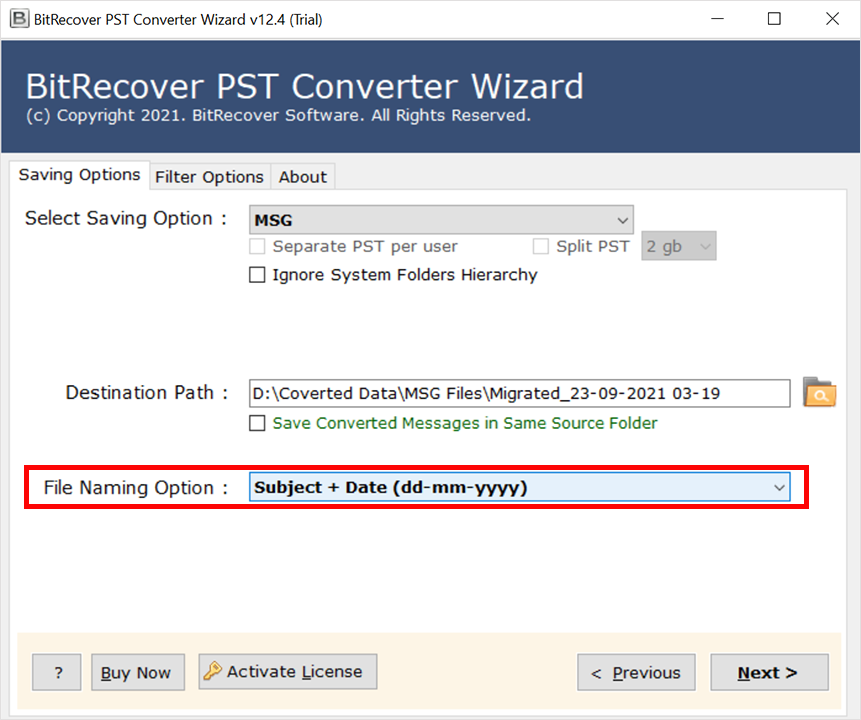Click the Destination Path label text
861x720 pixels.
[x=147, y=393]
